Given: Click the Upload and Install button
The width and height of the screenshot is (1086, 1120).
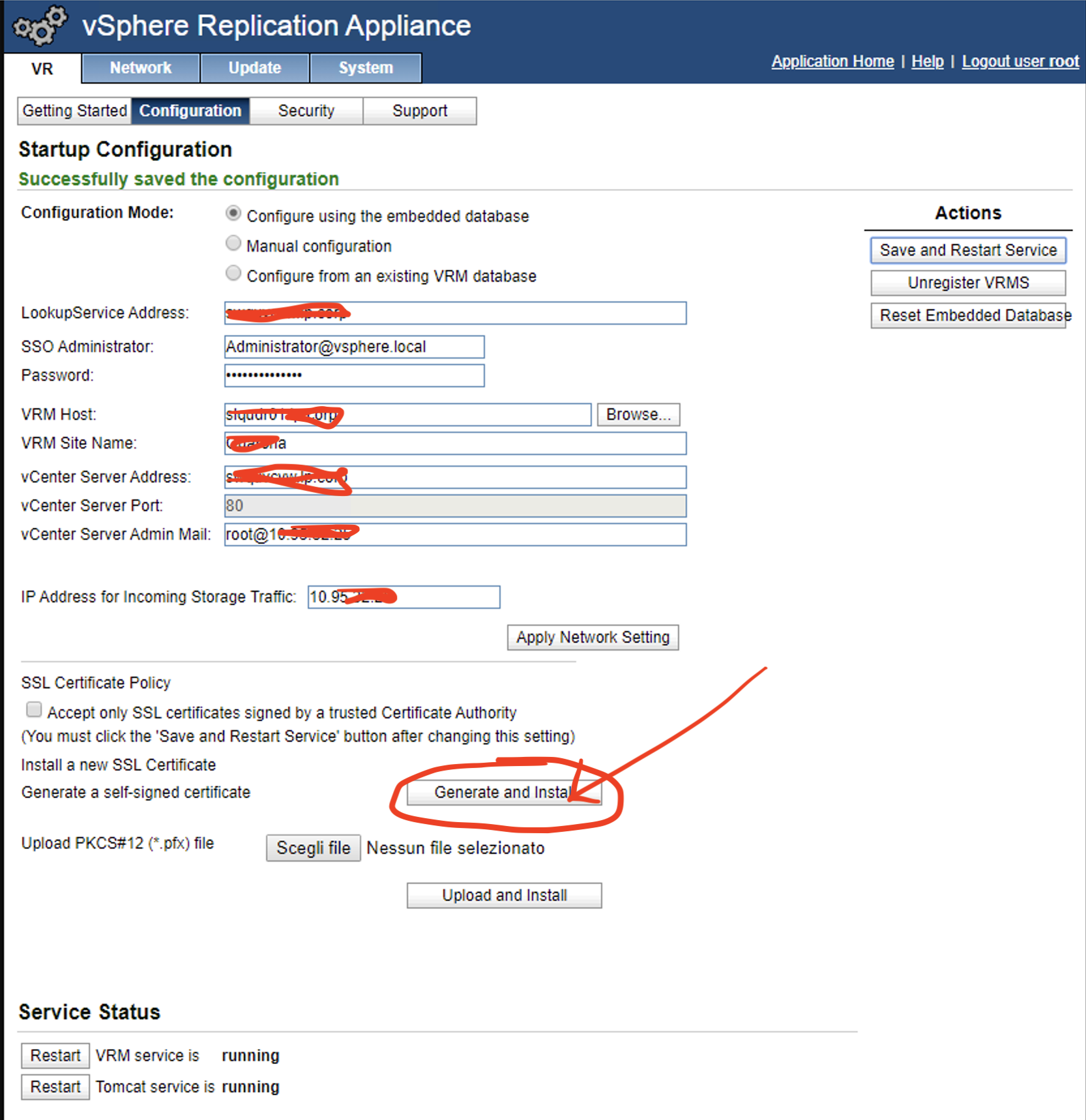Looking at the screenshot, I should pos(504,895).
